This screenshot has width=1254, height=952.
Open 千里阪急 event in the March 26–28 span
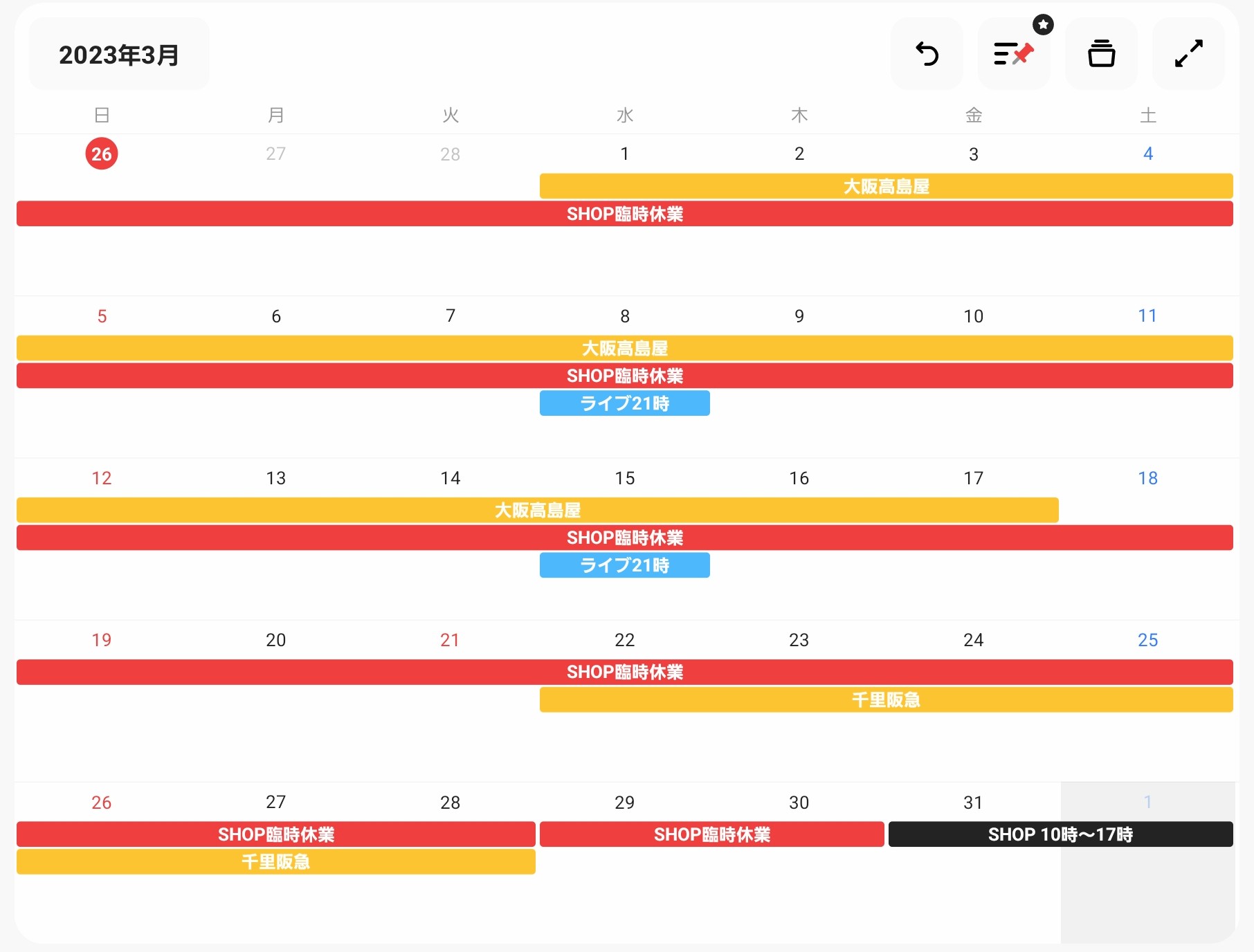click(276, 861)
